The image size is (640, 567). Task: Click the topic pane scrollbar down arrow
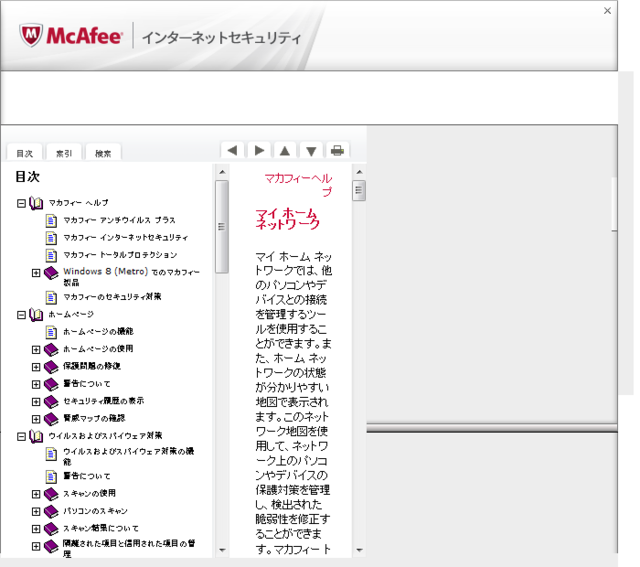359,550
